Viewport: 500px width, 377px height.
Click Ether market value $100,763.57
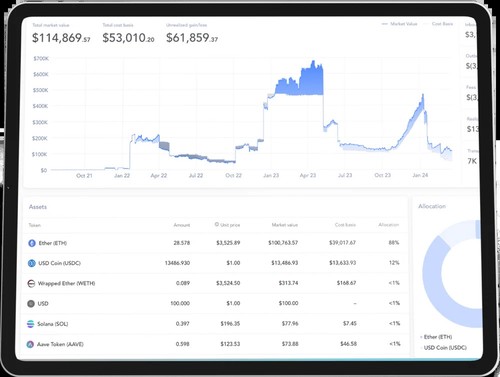tap(283, 243)
